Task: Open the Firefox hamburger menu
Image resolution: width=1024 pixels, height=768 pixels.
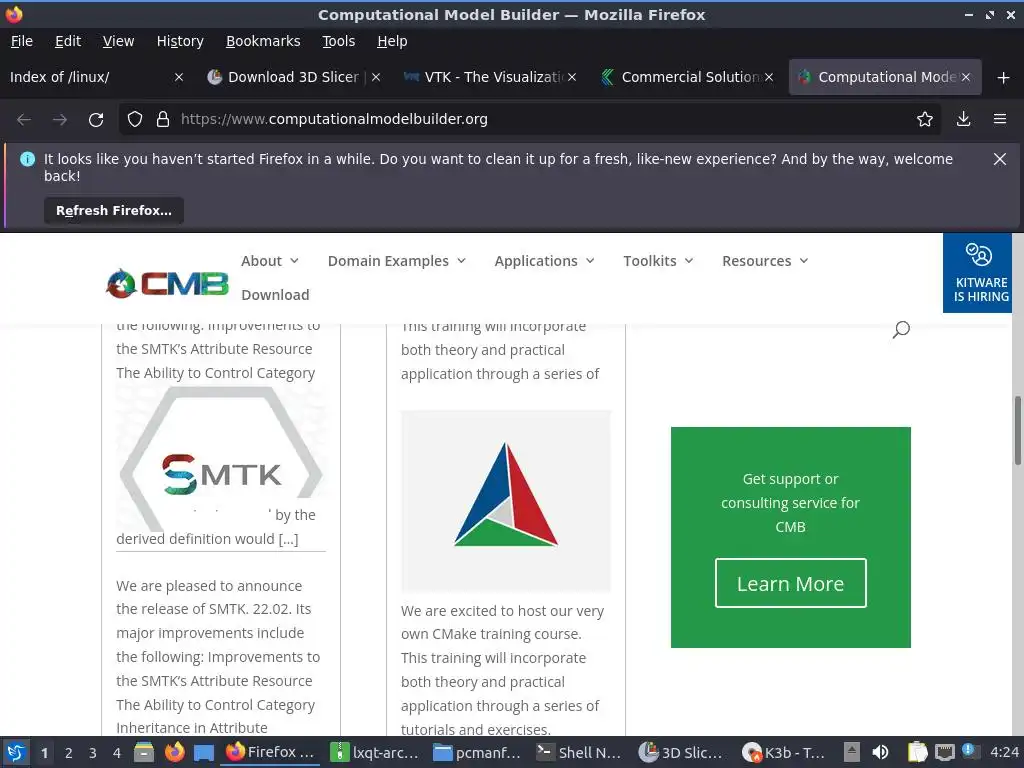Action: coord(1000,120)
